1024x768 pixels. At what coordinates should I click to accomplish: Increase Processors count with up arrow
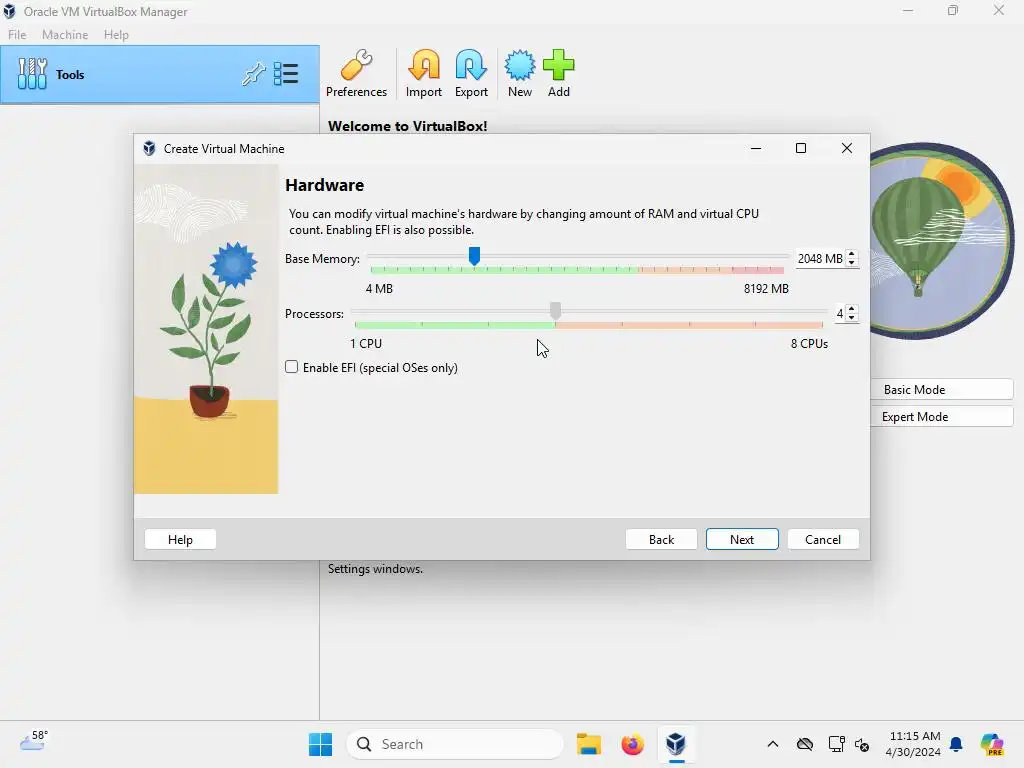pyautogui.click(x=851, y=309)
